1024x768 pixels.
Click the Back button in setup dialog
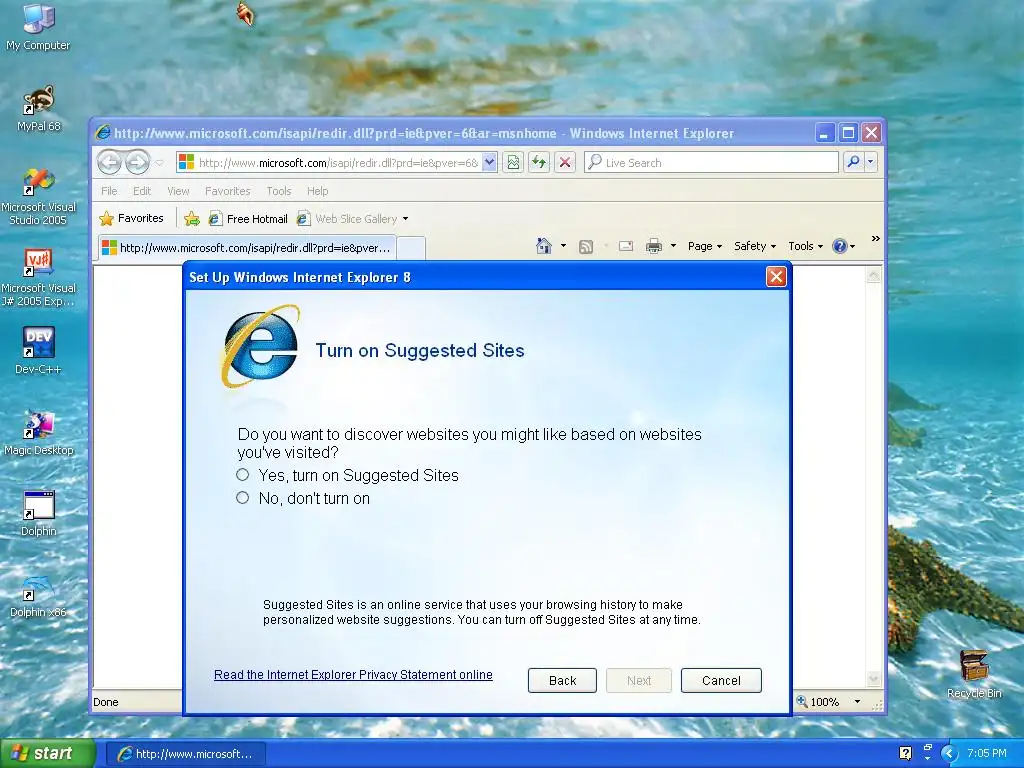[562, 680]
